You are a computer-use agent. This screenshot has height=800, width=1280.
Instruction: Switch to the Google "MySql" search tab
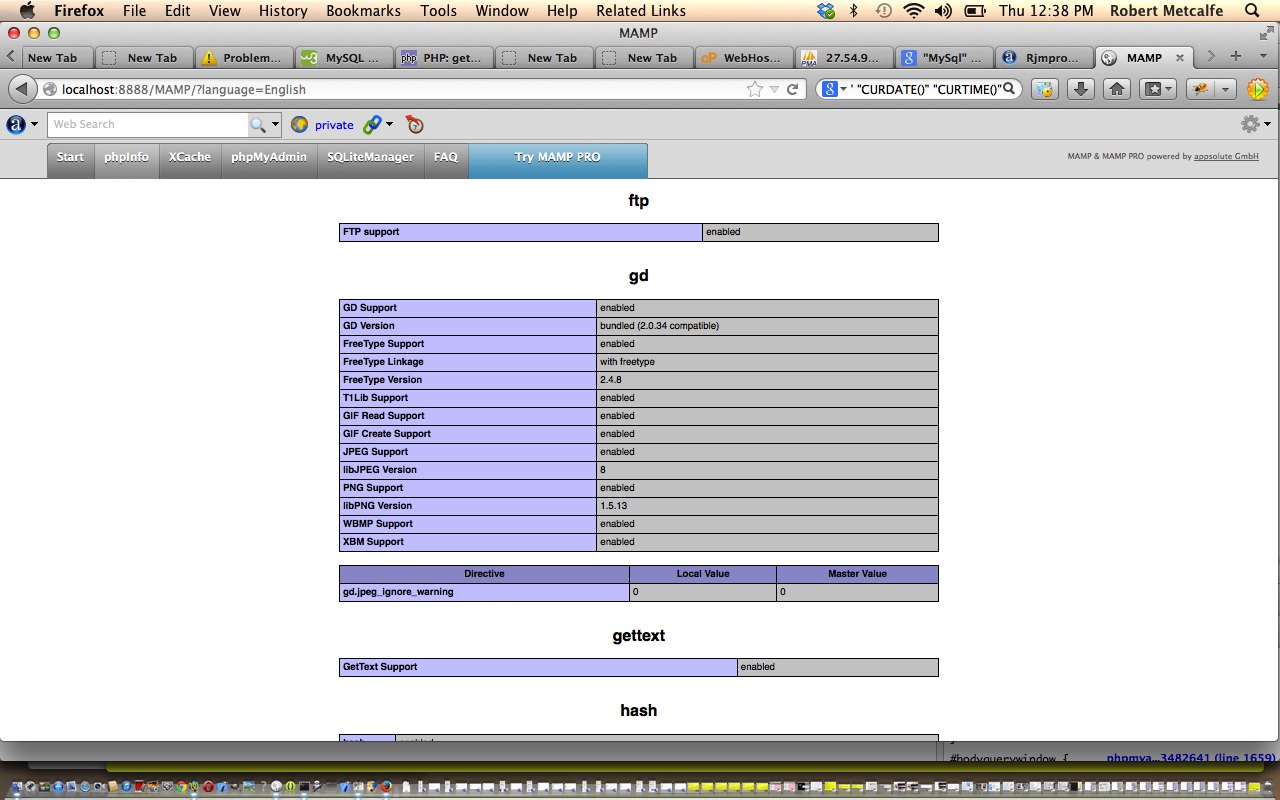(x=944, y=57)
